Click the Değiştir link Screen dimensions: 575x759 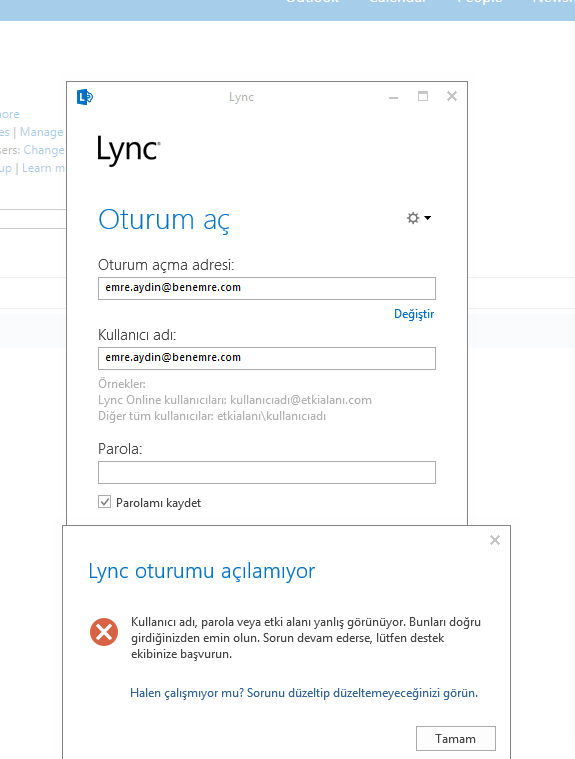click(x=414, y=314)
